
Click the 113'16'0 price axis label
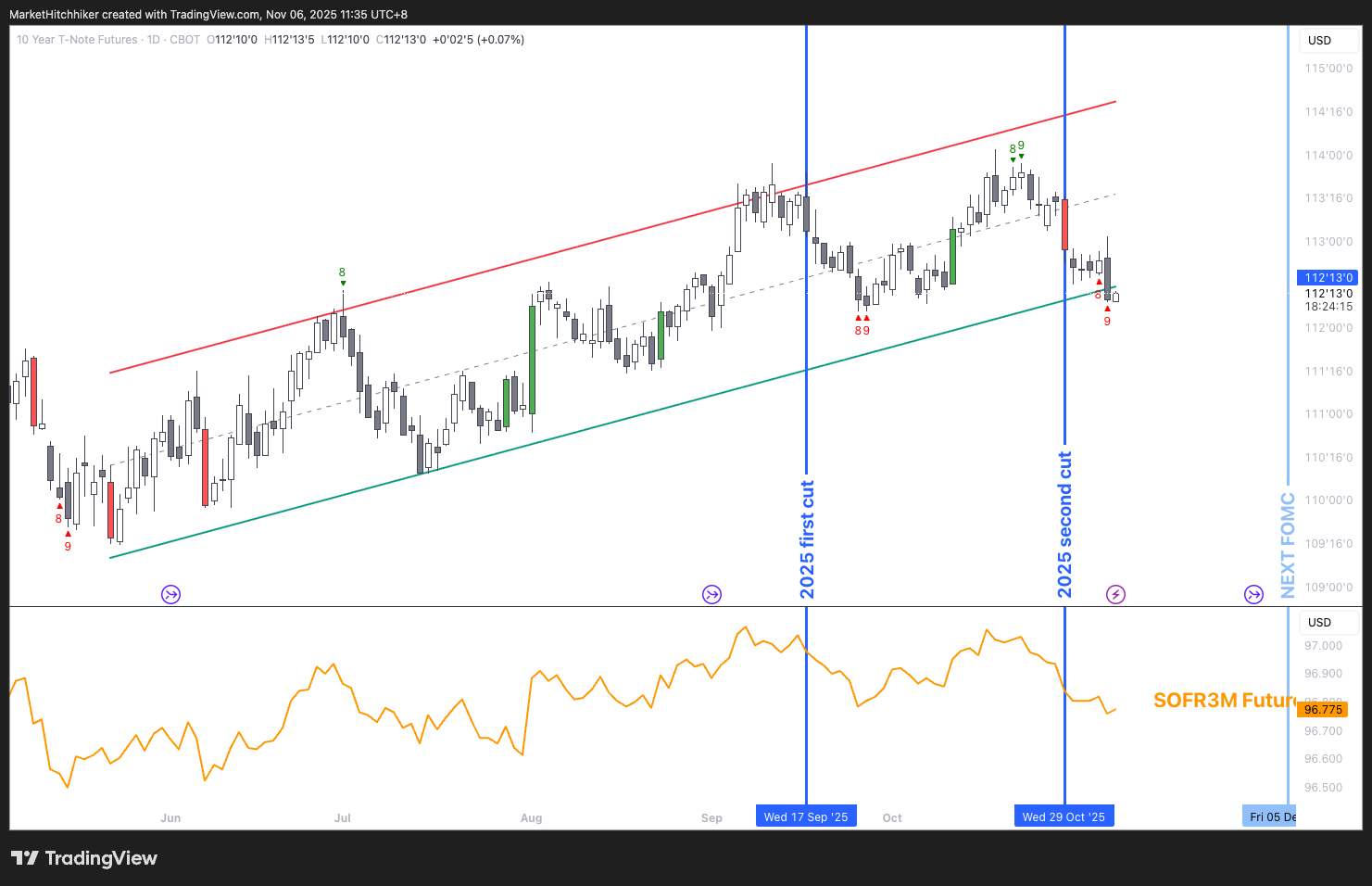click(1328, 198)
